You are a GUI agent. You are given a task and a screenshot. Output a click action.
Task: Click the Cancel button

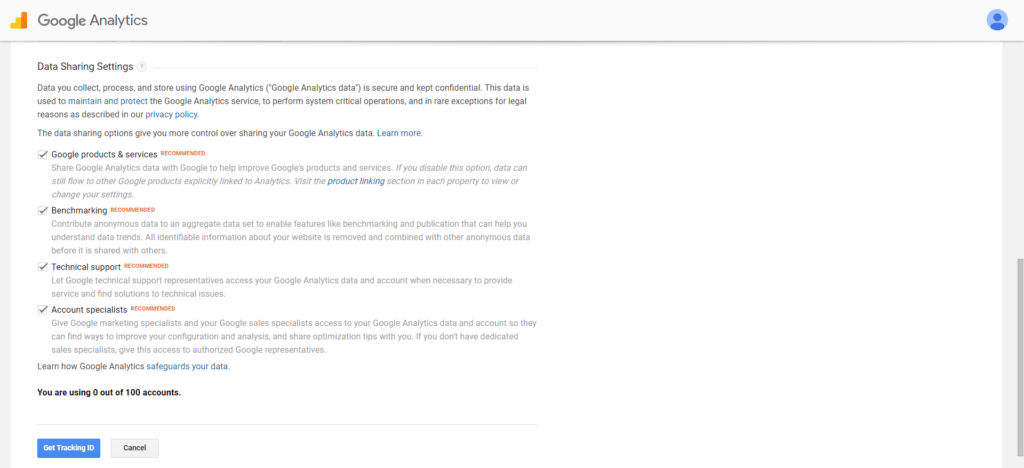click(x=135, y=448)
